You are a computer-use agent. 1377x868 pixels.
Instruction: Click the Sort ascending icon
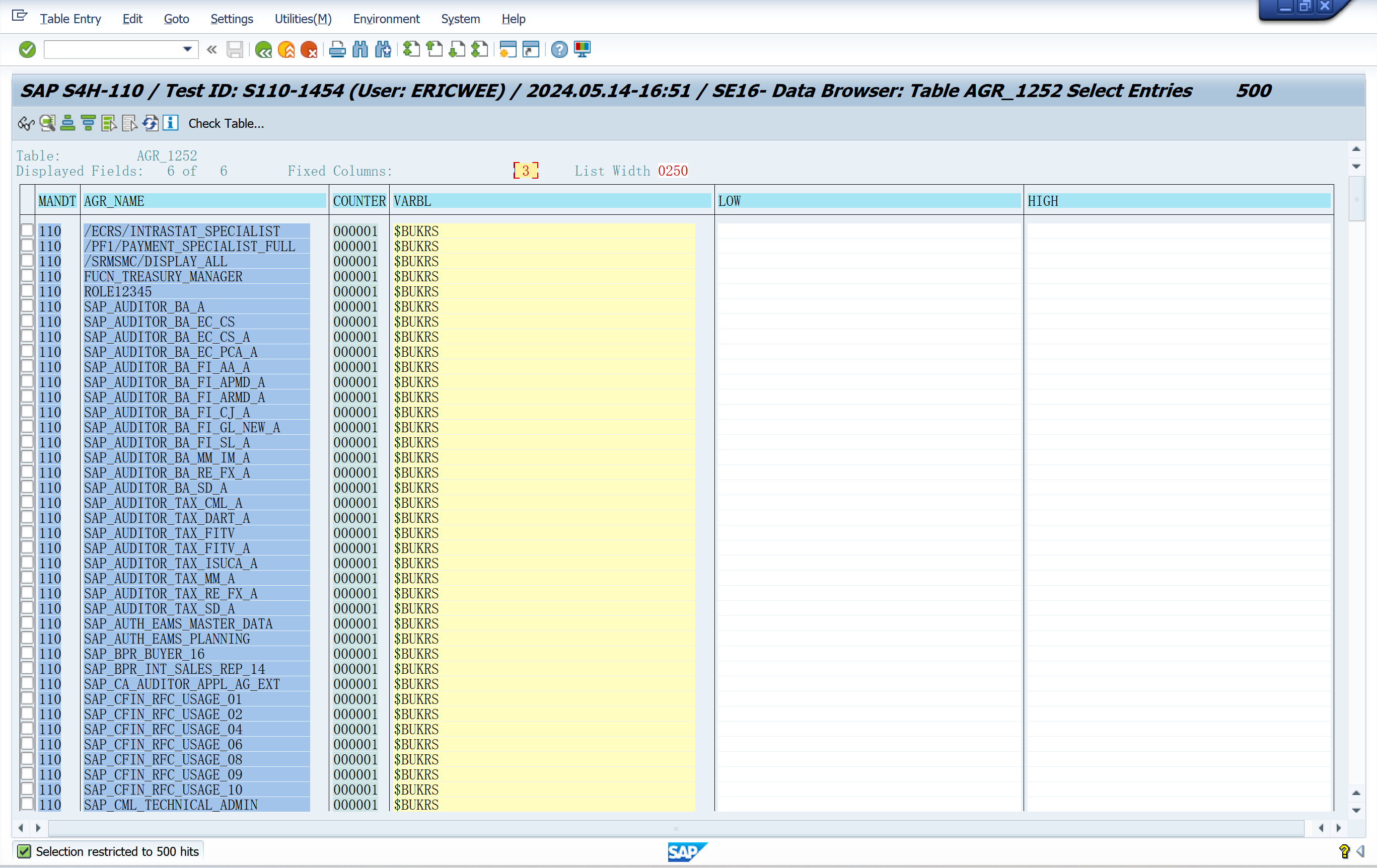67,123
